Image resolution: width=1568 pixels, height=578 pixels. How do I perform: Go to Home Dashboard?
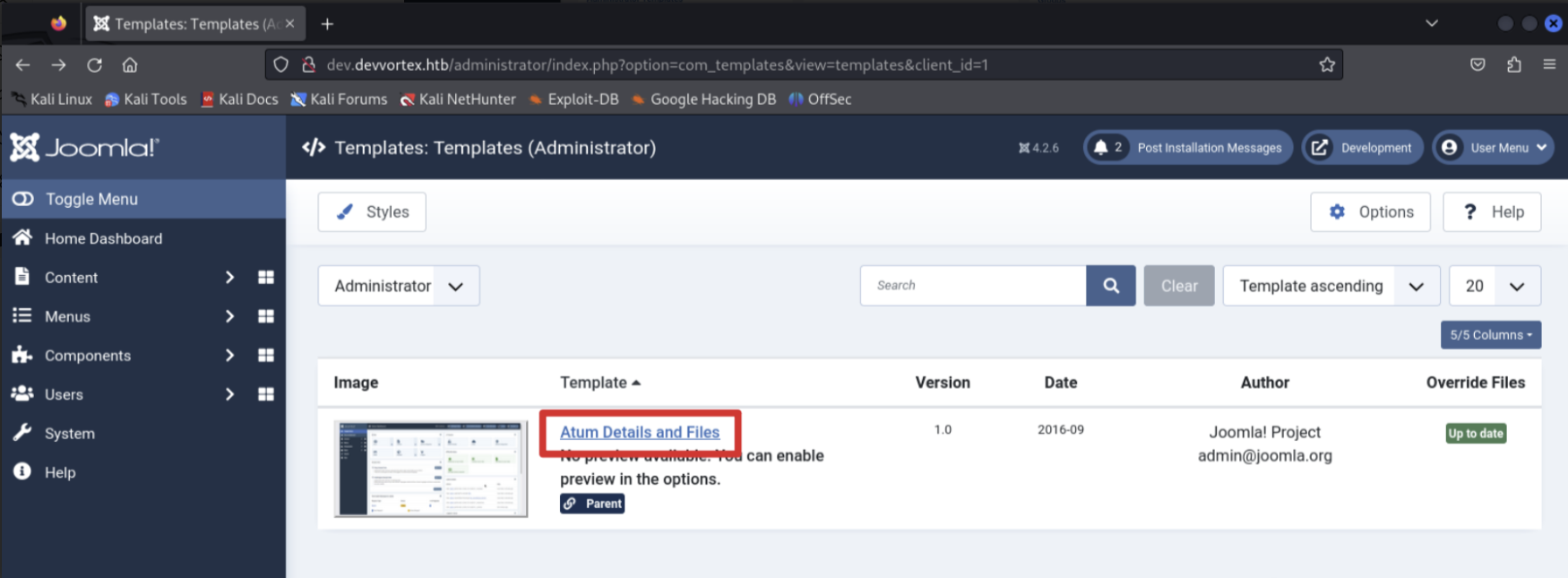pyautogui.click(x=103, y=238)
